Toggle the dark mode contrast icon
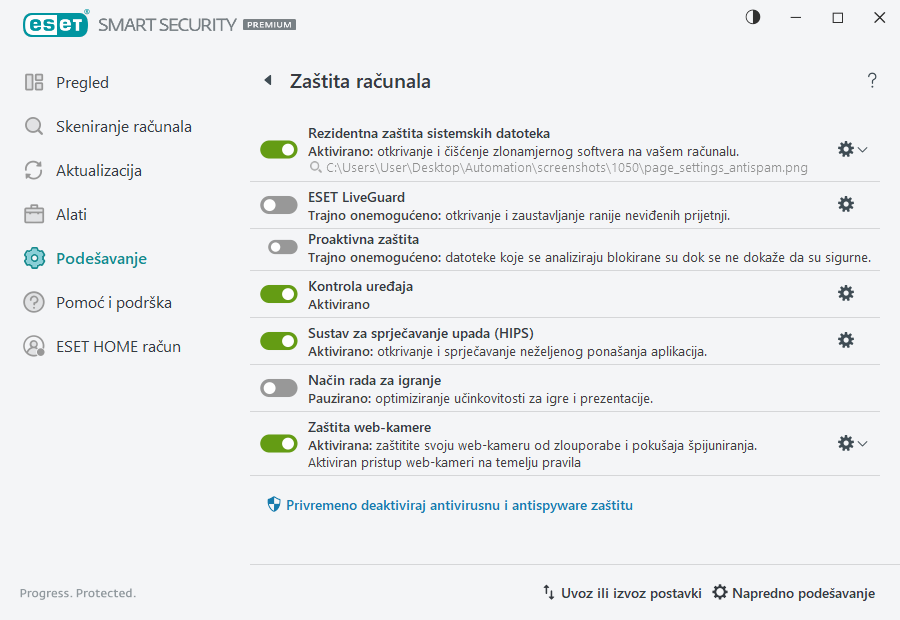This screenshot has width=900, height=620. 751,16
